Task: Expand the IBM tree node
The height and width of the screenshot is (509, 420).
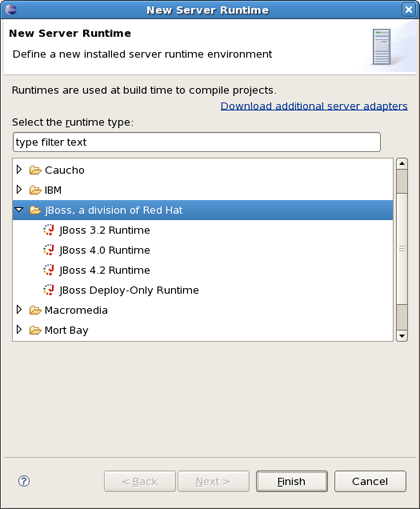Action: (x=19, y=190)
